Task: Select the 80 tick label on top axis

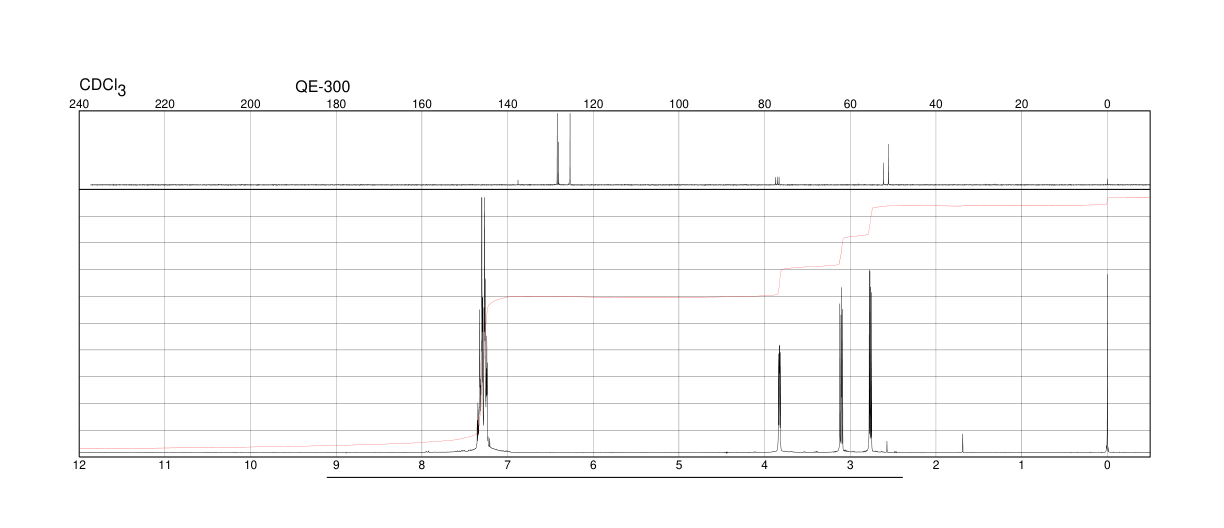Action: [764, 104]
